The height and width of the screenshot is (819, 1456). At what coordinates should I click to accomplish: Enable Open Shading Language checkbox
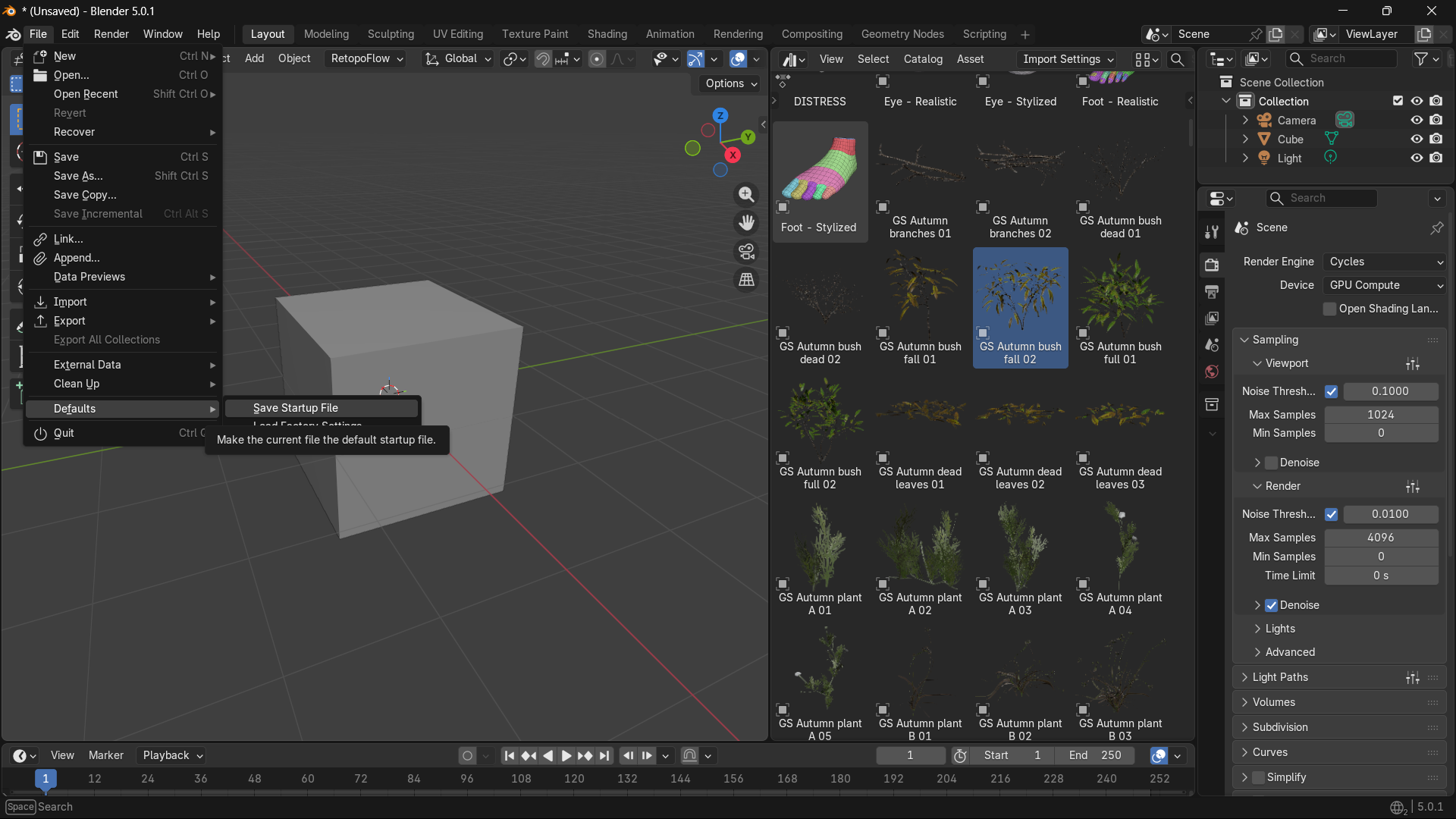point(1329,309)
